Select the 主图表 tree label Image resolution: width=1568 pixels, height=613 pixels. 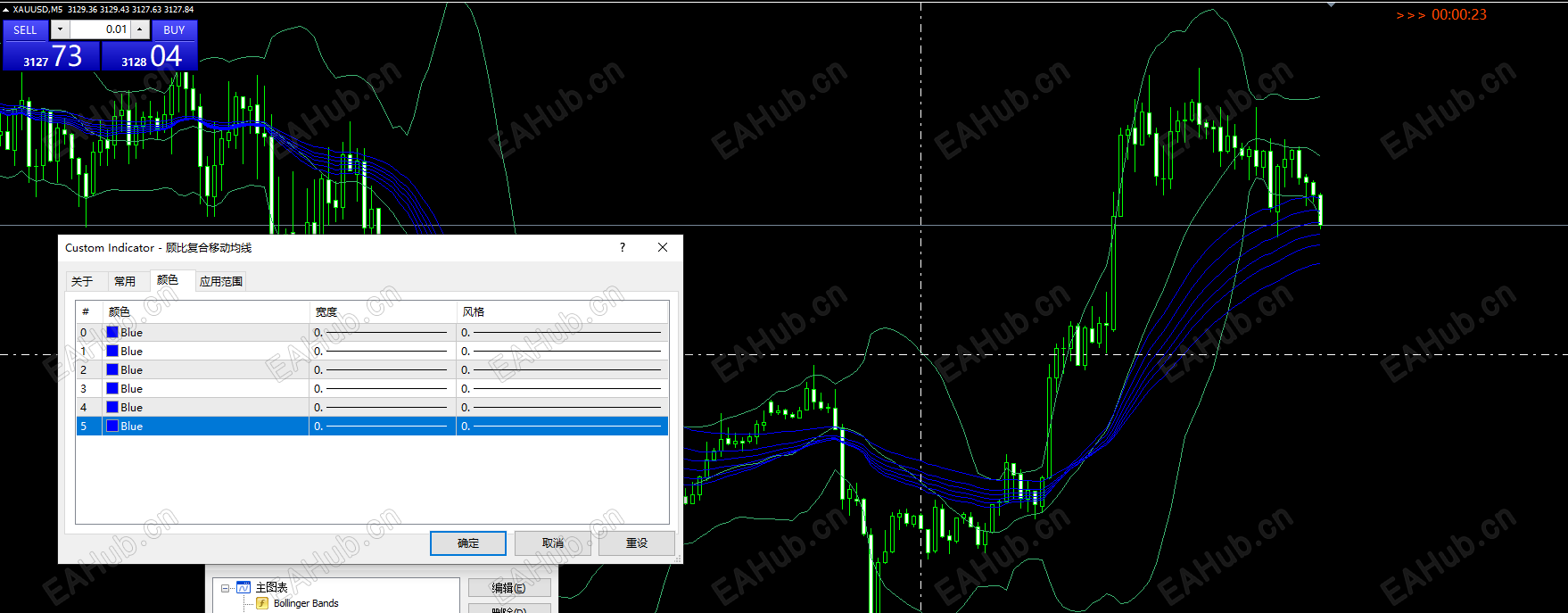271,587
